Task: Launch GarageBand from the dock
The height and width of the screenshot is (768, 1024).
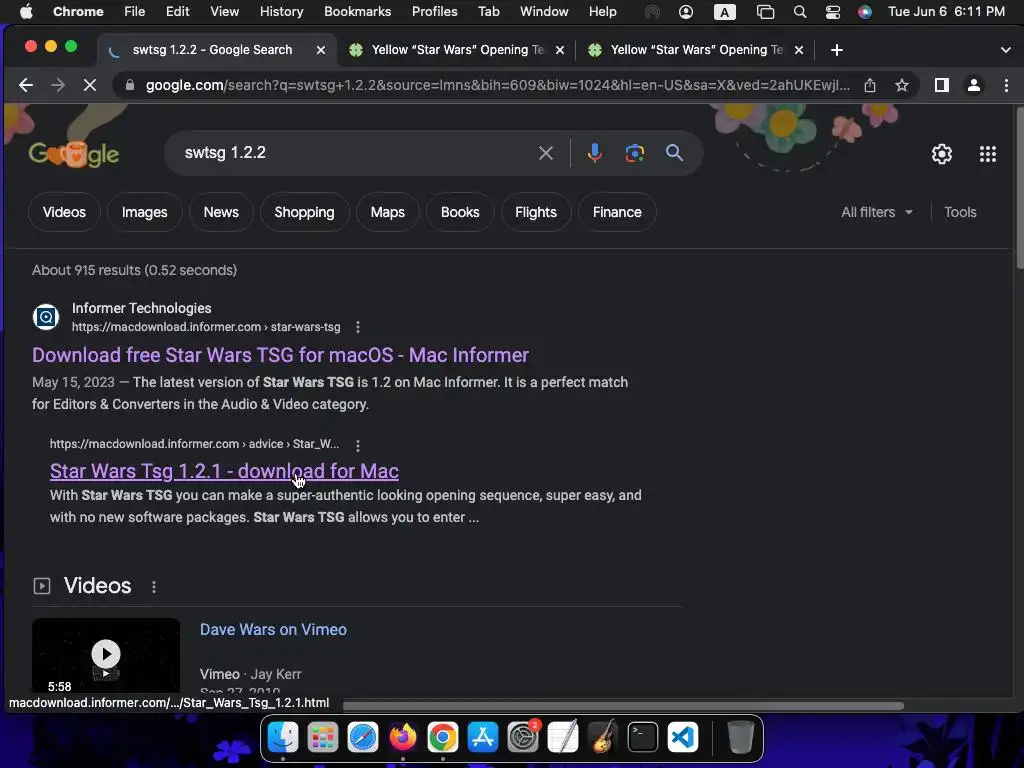Action: (x=603, y=738)
